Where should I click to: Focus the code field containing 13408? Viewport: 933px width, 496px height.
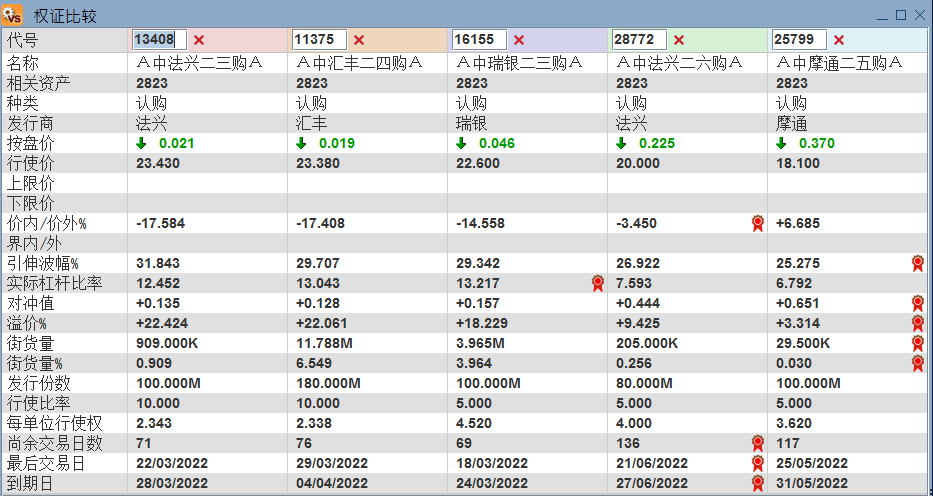[x=159, y=40]
